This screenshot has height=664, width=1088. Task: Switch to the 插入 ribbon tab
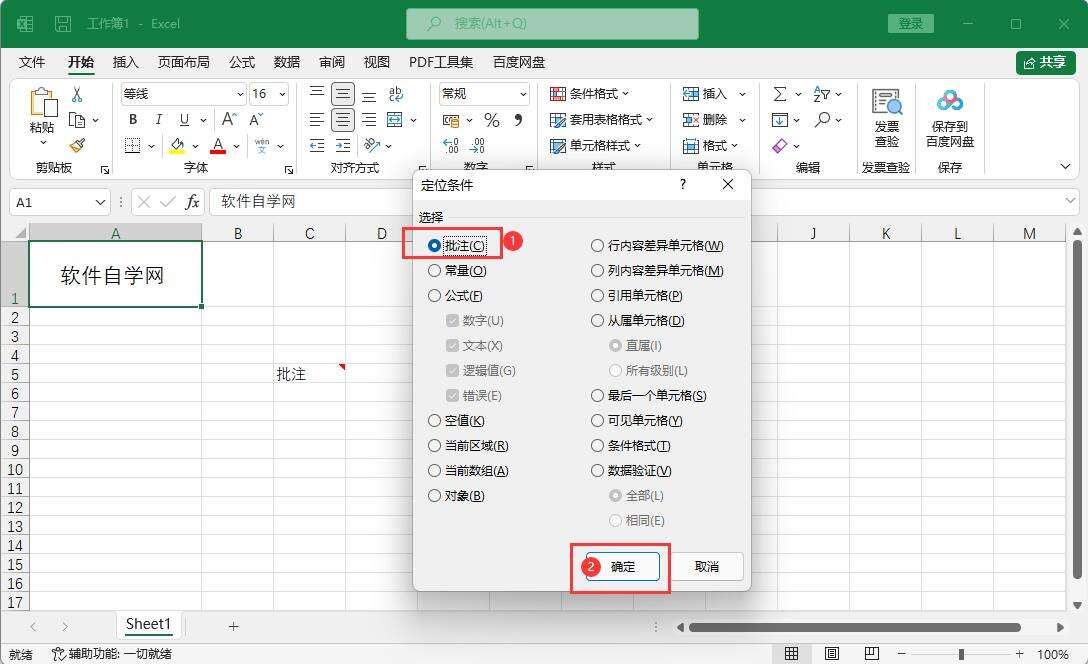tap(126, 62)
